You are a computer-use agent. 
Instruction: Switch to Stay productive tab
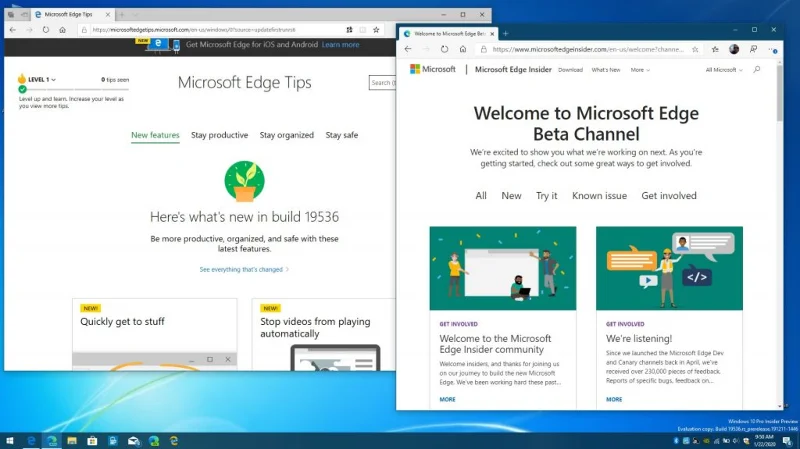(x=219, y=135)
